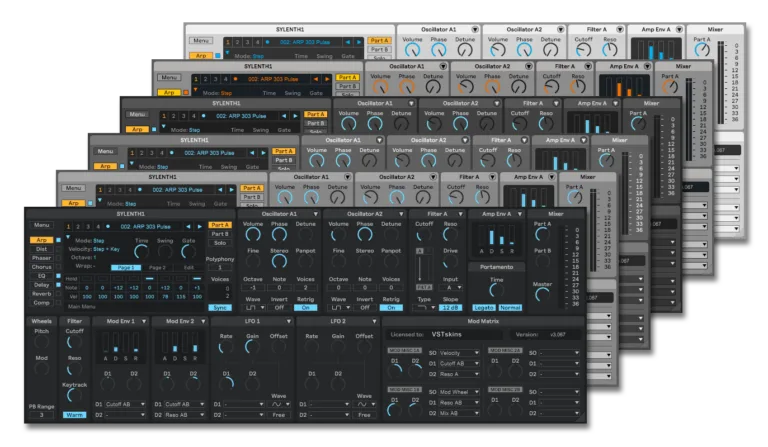Click the Menu button in front dark window
This screenshot has height=447, width=768.
coord(42,225)
